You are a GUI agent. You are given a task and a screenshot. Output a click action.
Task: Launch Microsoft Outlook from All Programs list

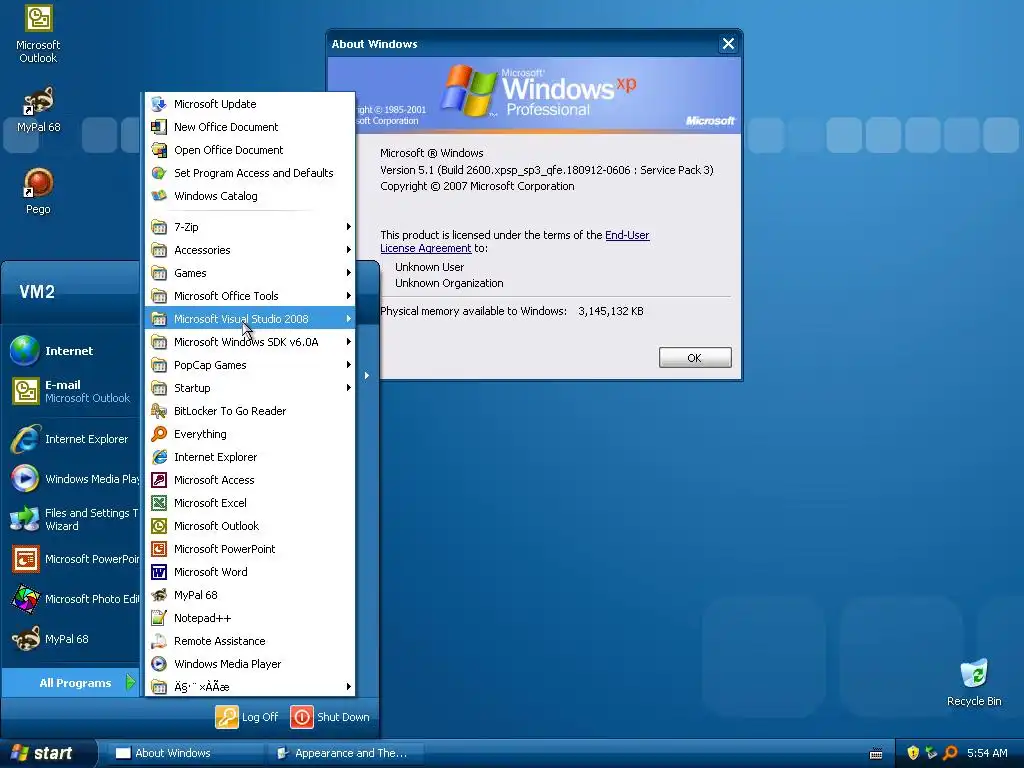[249, 526]
